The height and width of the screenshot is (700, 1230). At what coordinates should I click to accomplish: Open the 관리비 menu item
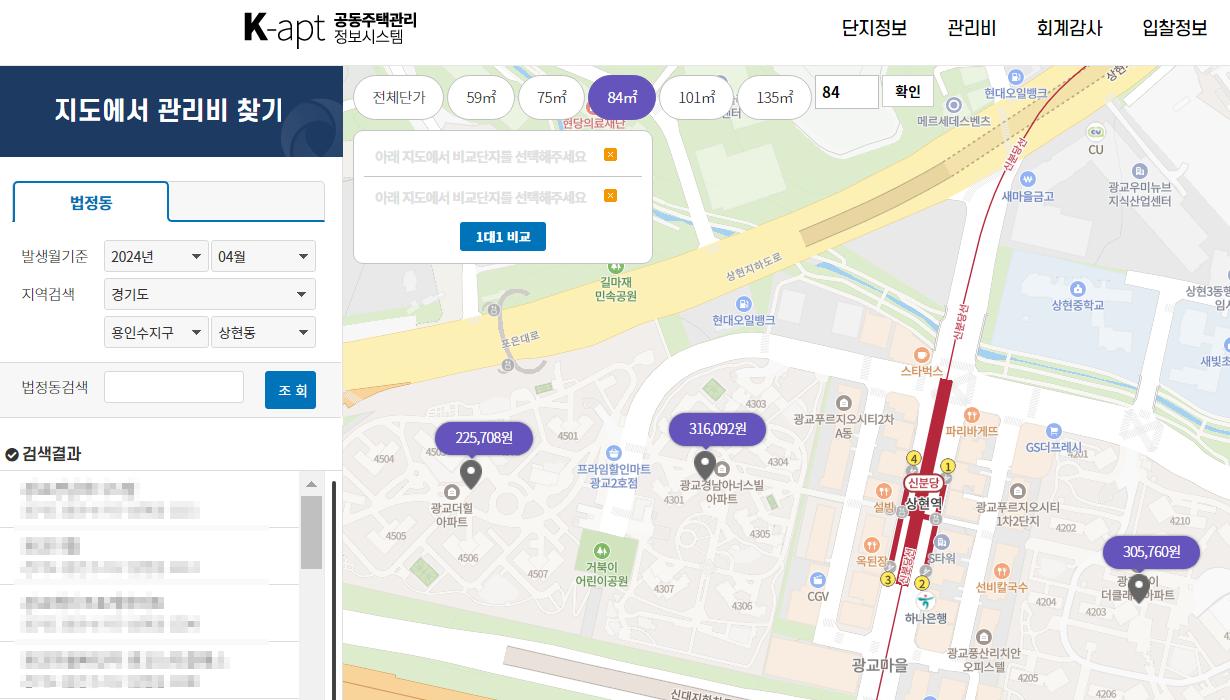tap(971, 29)
